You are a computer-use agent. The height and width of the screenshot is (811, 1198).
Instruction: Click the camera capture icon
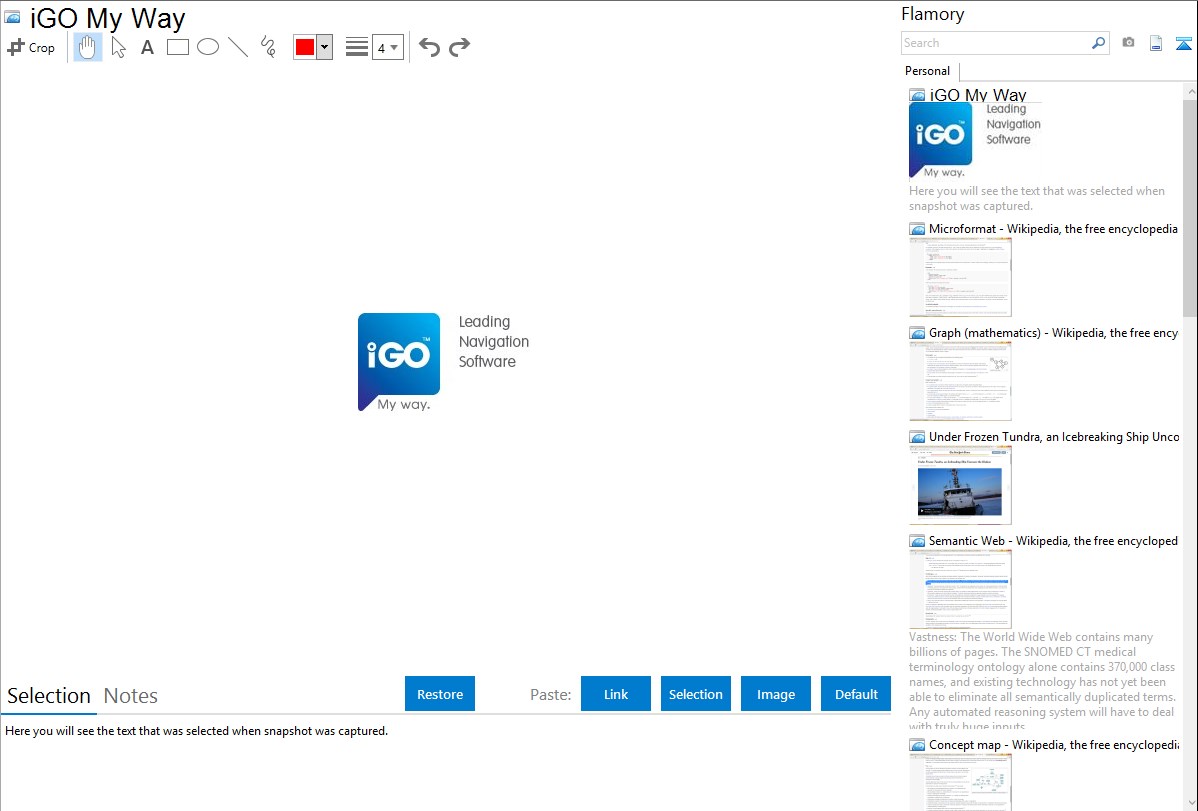[x=1128, y=43]
